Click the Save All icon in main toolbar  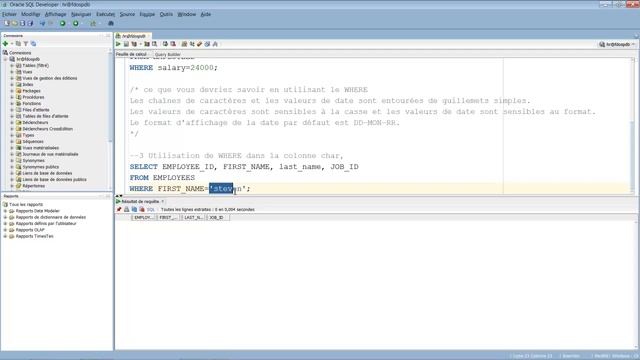30,24
